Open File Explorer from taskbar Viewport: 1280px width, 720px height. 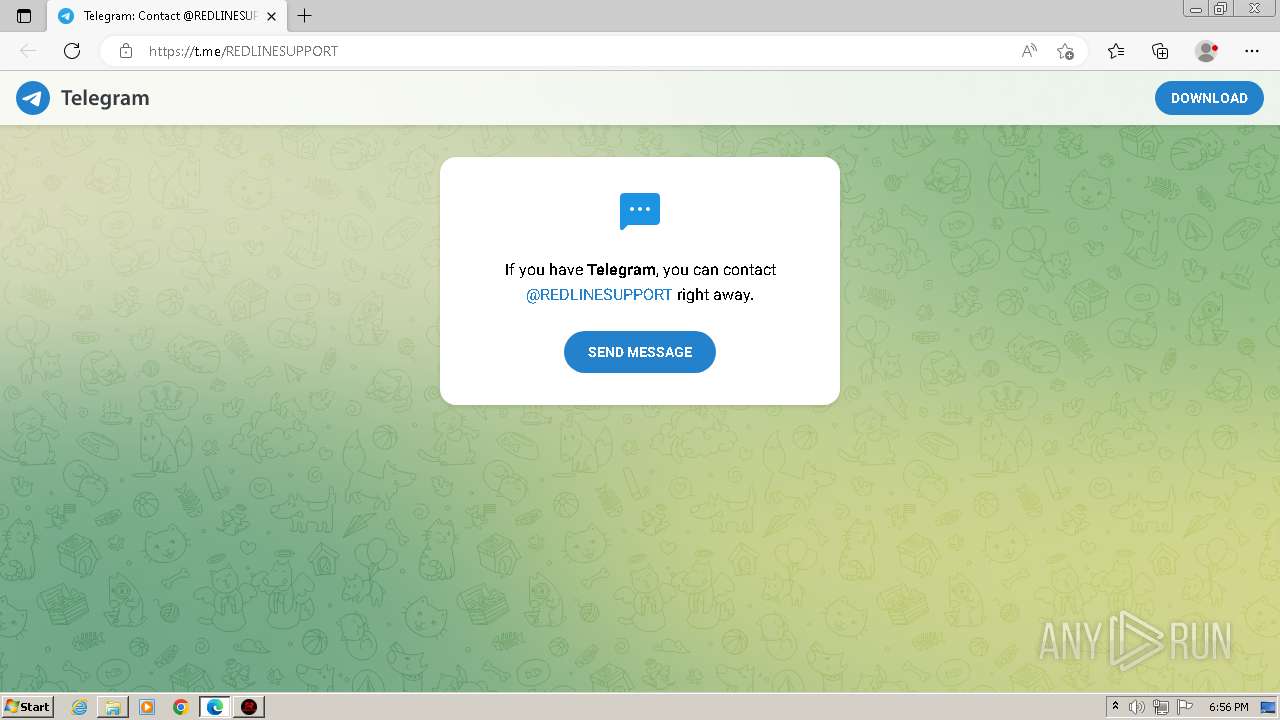click(113, 707)
